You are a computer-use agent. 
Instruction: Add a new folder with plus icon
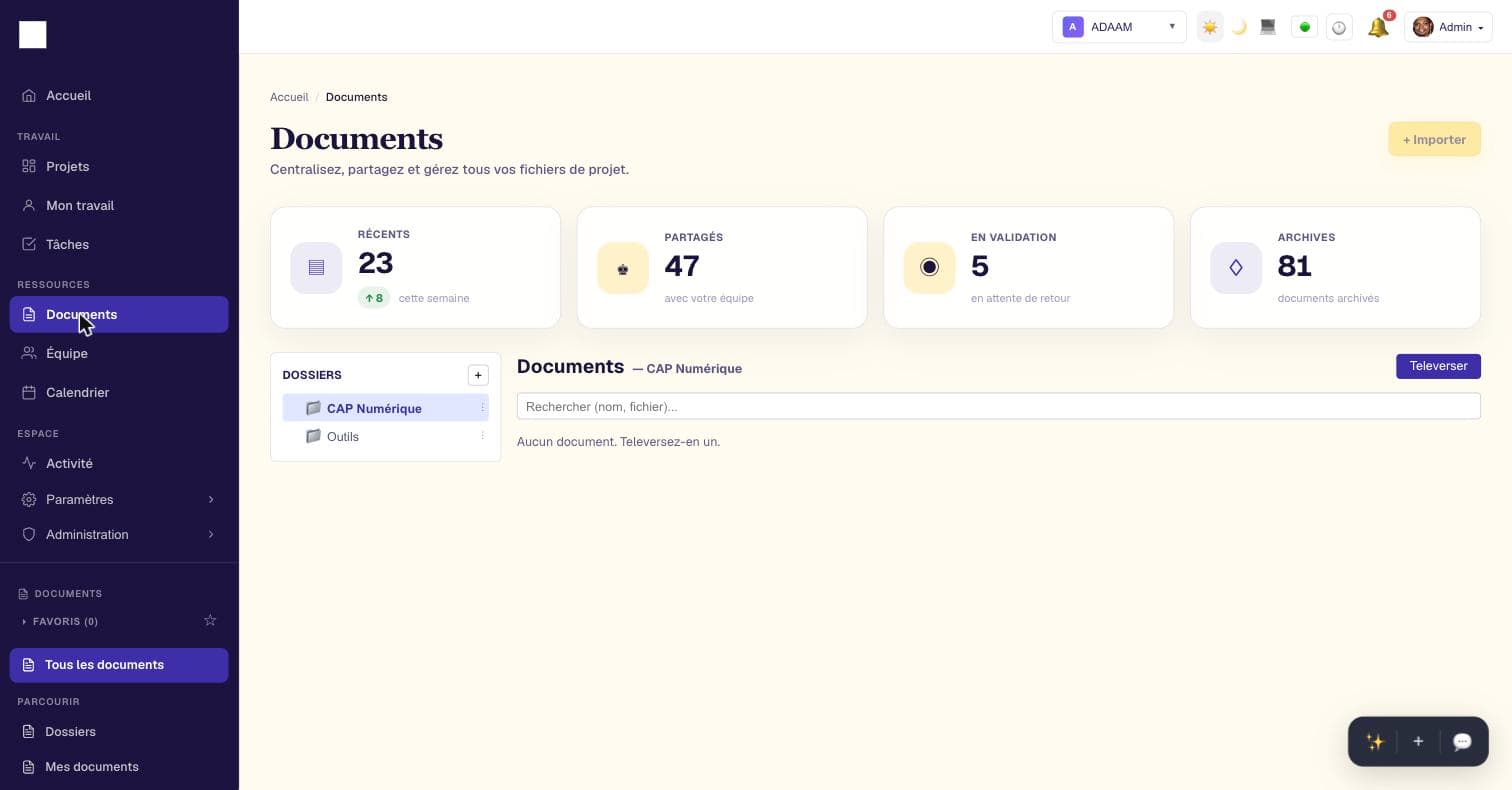[x=478, y=375]
